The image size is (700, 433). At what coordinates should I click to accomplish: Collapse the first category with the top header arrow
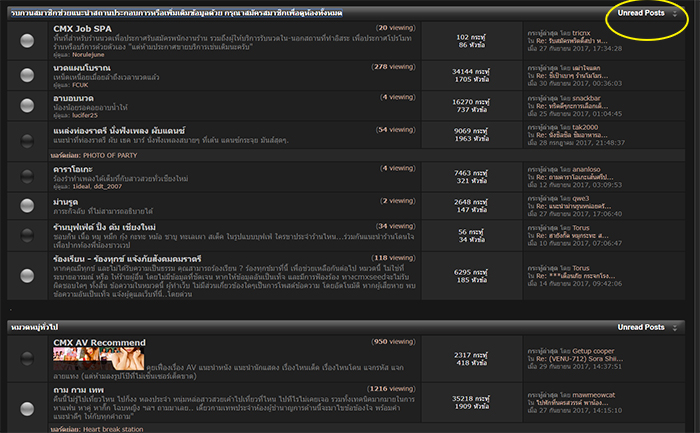675,13
